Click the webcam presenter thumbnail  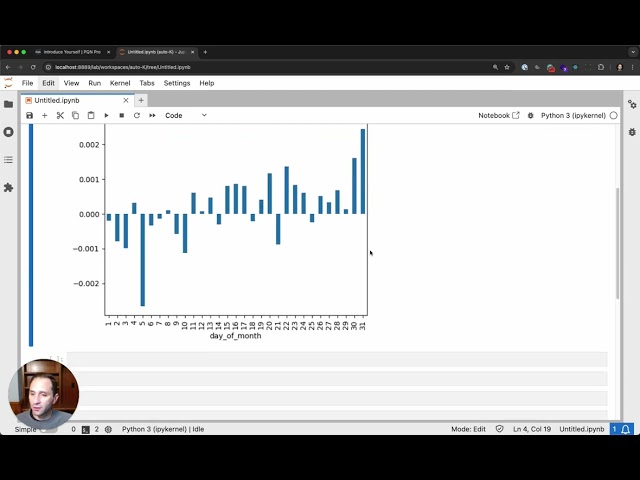pos(43,394)
